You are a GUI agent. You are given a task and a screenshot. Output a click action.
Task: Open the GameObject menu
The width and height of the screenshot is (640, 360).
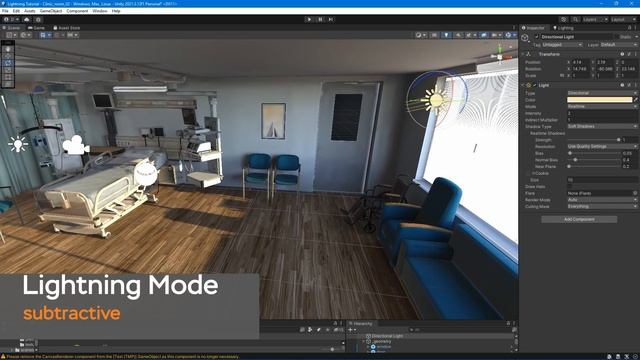coord(51,11)
